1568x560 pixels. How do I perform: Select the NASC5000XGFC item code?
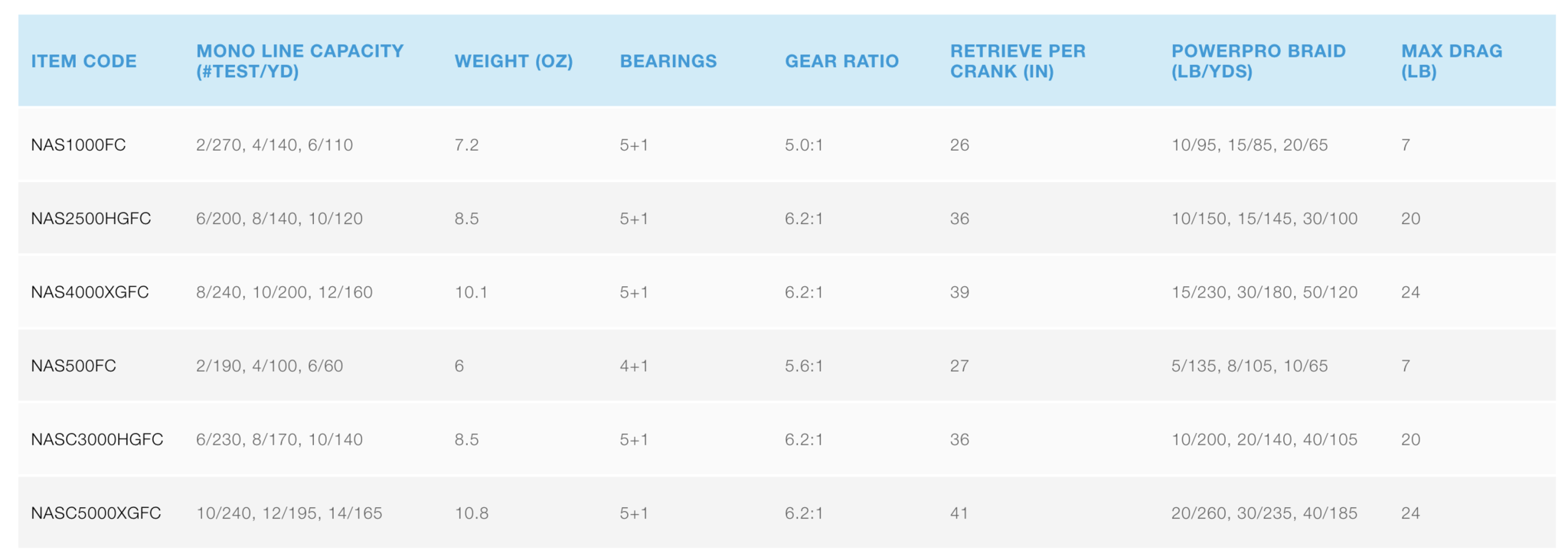[96, 513]
